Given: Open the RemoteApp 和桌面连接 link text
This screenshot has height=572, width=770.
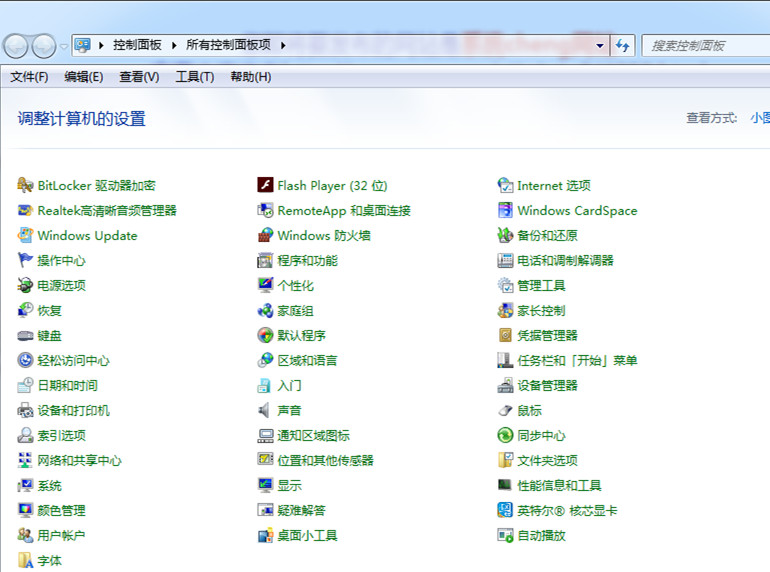Looking at the screenshot, I should coord(344,211).
